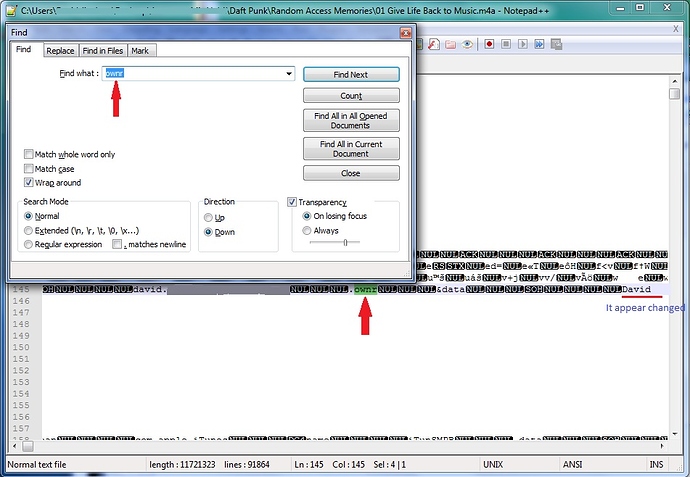Select Normal search mode

pyautogui.click(x=28, y=216)
